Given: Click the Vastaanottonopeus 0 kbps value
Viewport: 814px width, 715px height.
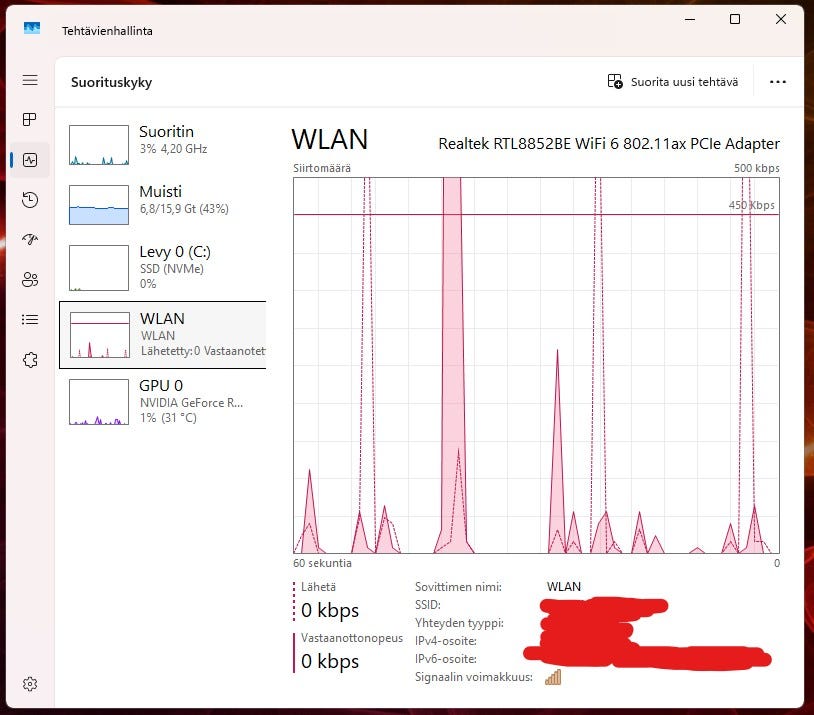Looking at the screenshot, I should pos(330,661).
